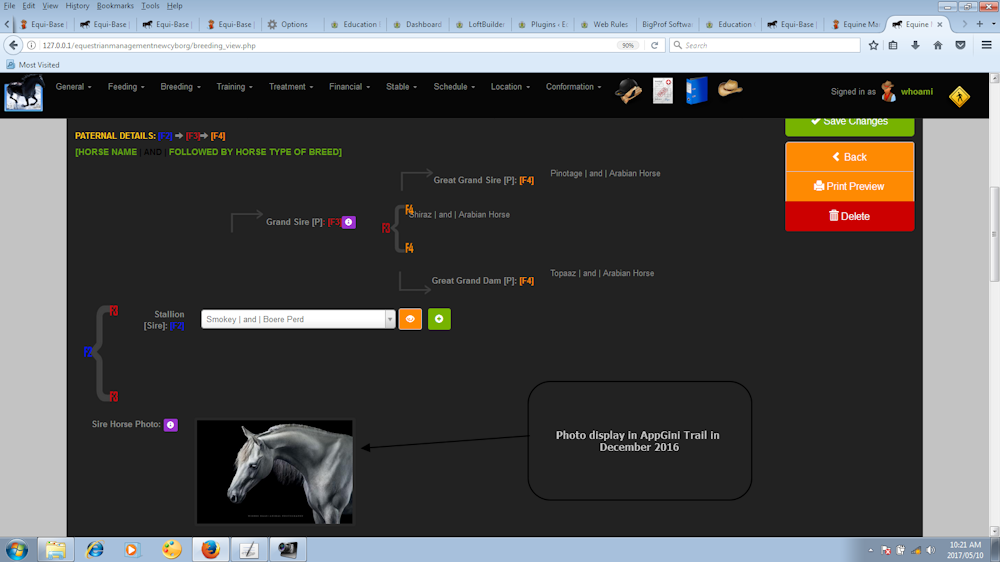The image size is (1000, 562).
Task: Open the browser Tools menu
Action: (x=151, y=6)
